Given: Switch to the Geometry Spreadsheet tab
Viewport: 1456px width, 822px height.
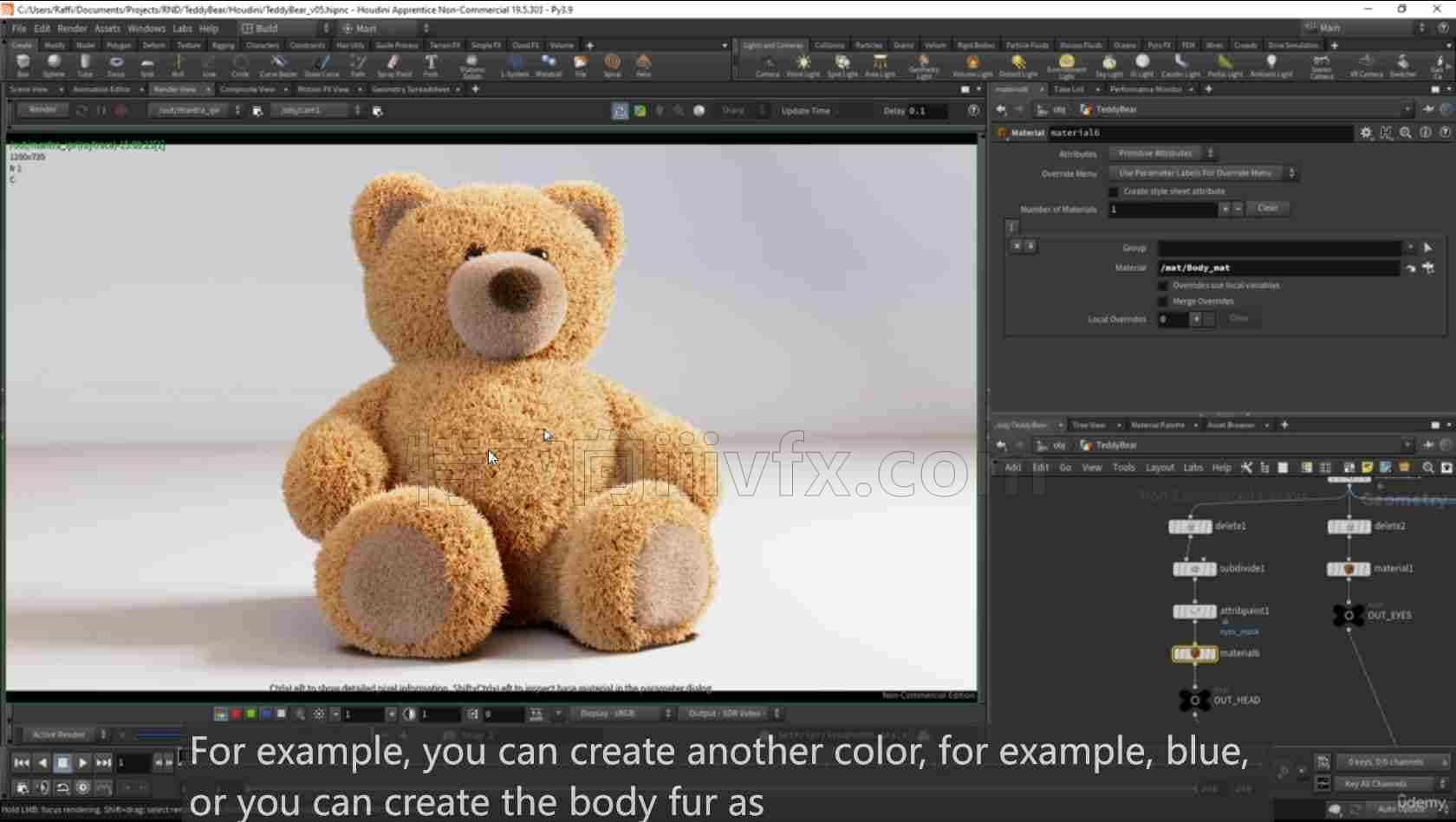Looking at the screenshot, I should 411,89.
